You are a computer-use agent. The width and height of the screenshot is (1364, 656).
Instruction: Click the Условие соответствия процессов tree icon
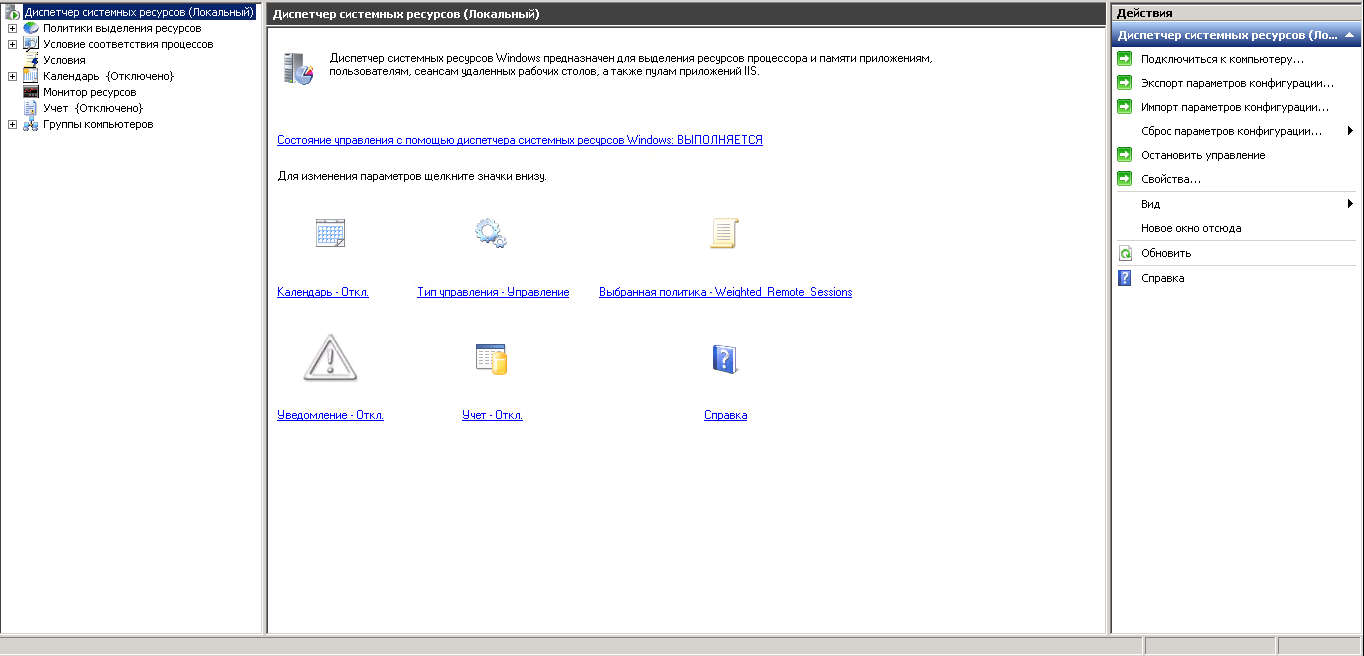tap(31, 44)
